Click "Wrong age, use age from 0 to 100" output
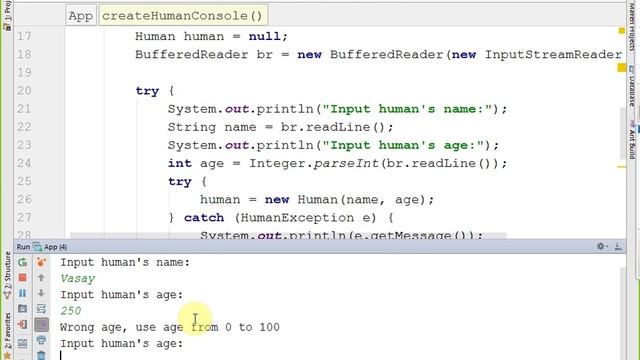 [x=170, y=327]
